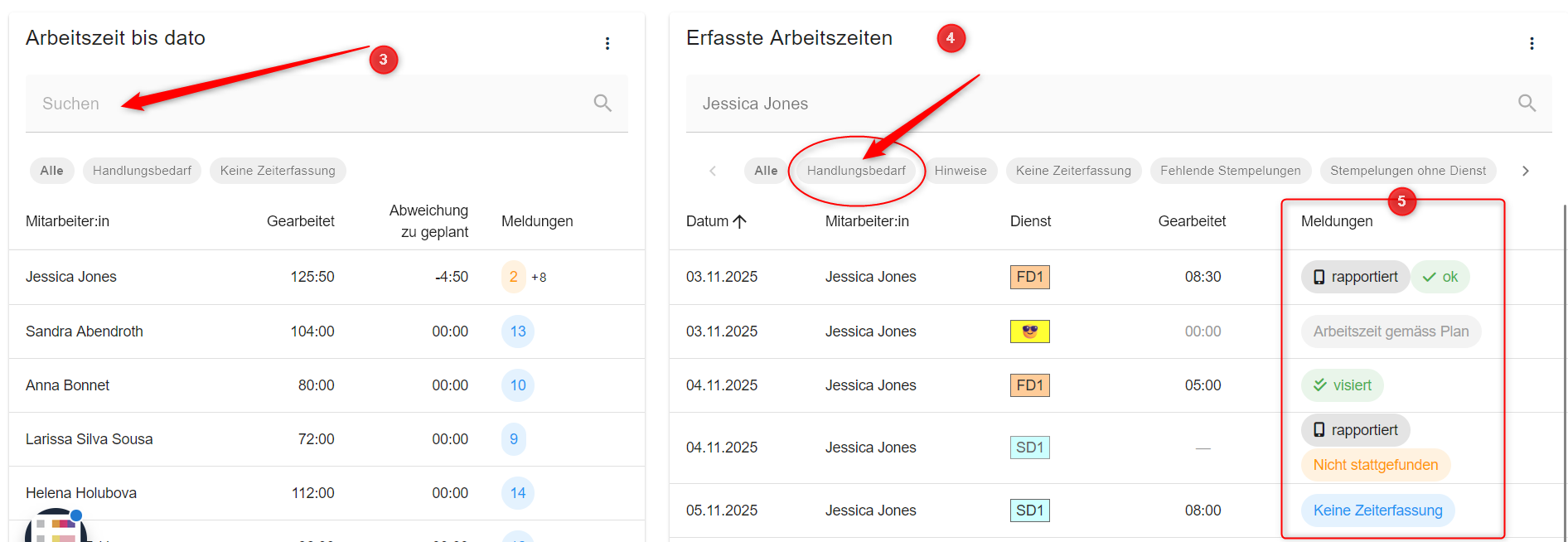Click the blue Keine Zeiterfassung message chip
Viewport: 1568px width, 542px height.
pyautogui.click(x=1377, y=511)
